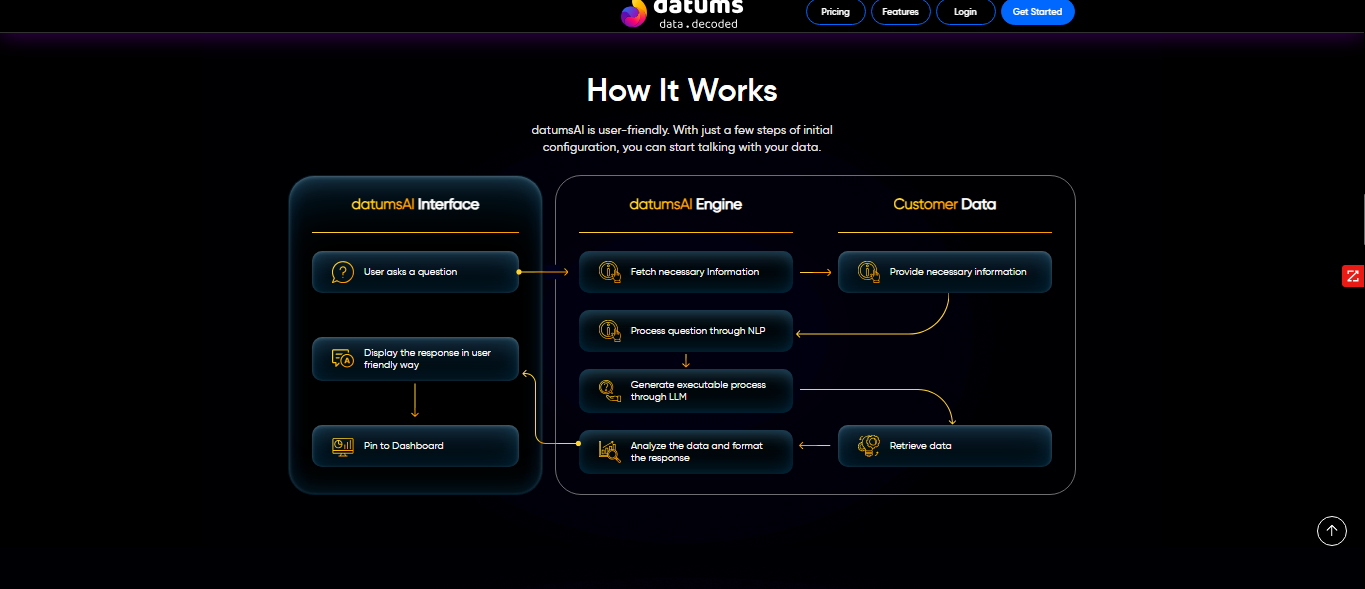Click the Generate executable process icon
The width and height of the screenshot is (1365, 589).
(x=610, y=391)
